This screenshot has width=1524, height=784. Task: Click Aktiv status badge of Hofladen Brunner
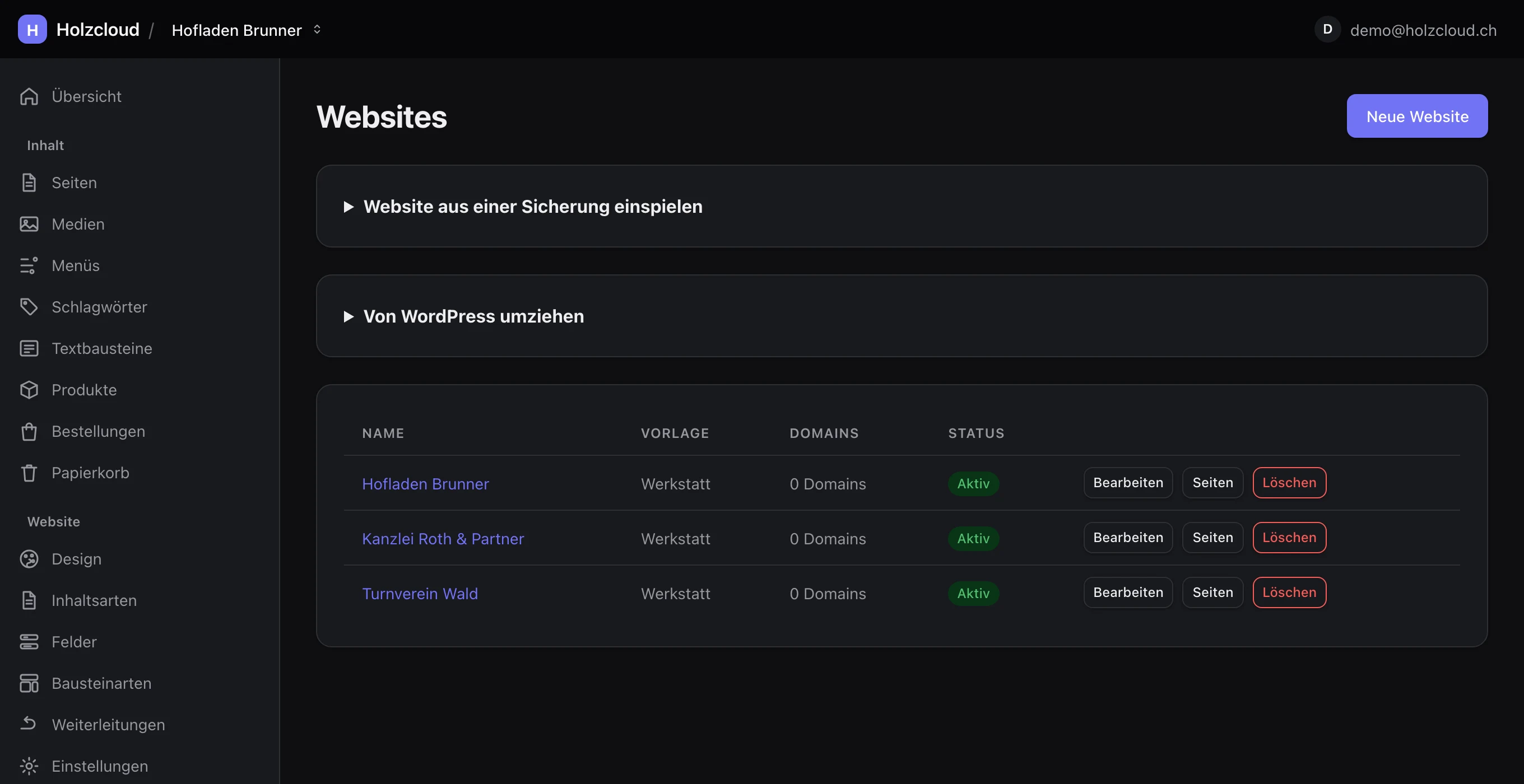(973, 484)
